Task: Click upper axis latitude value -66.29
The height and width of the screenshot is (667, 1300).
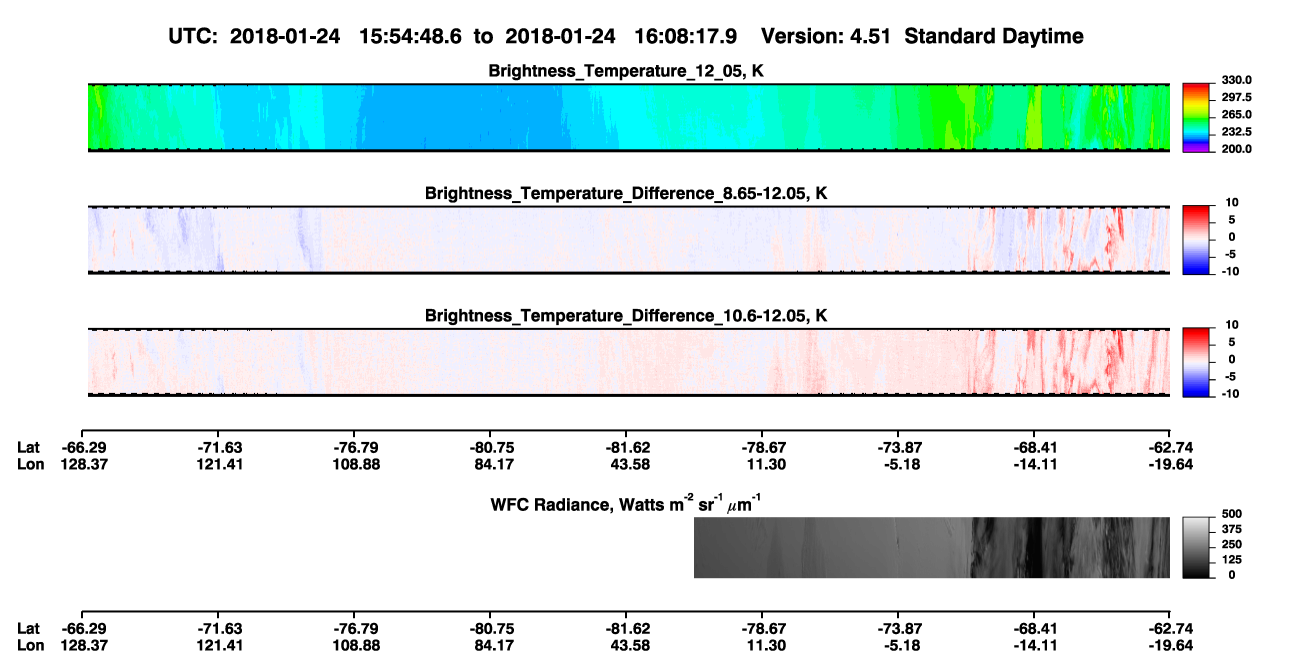Action: pos(82,447)
